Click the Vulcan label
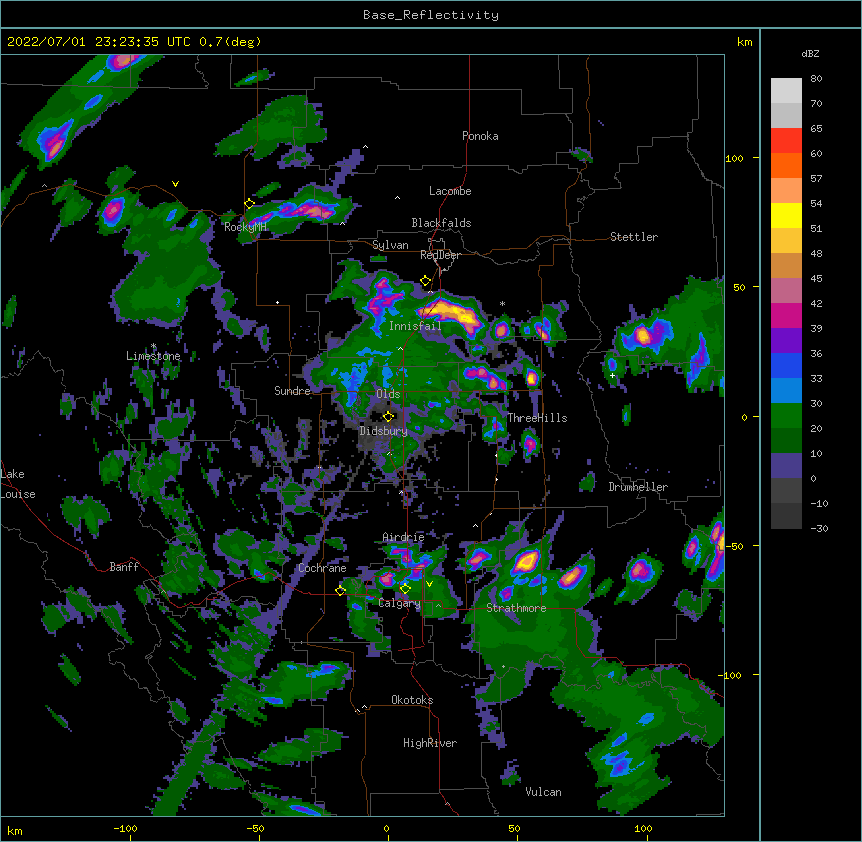This screenshot has width=862, height=842. (543, 792)
